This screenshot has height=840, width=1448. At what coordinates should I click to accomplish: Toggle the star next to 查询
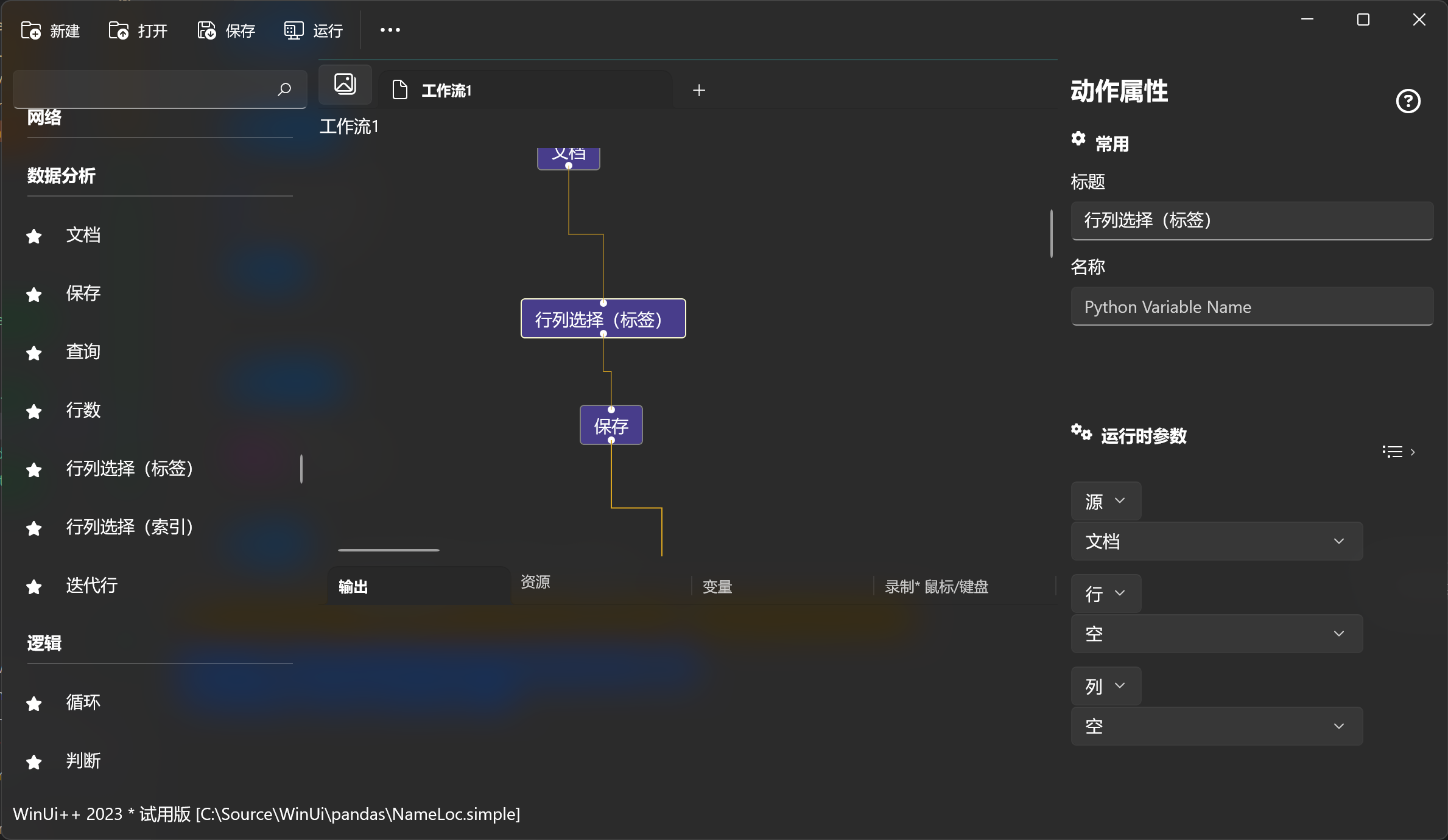click(x=34, y=353)
